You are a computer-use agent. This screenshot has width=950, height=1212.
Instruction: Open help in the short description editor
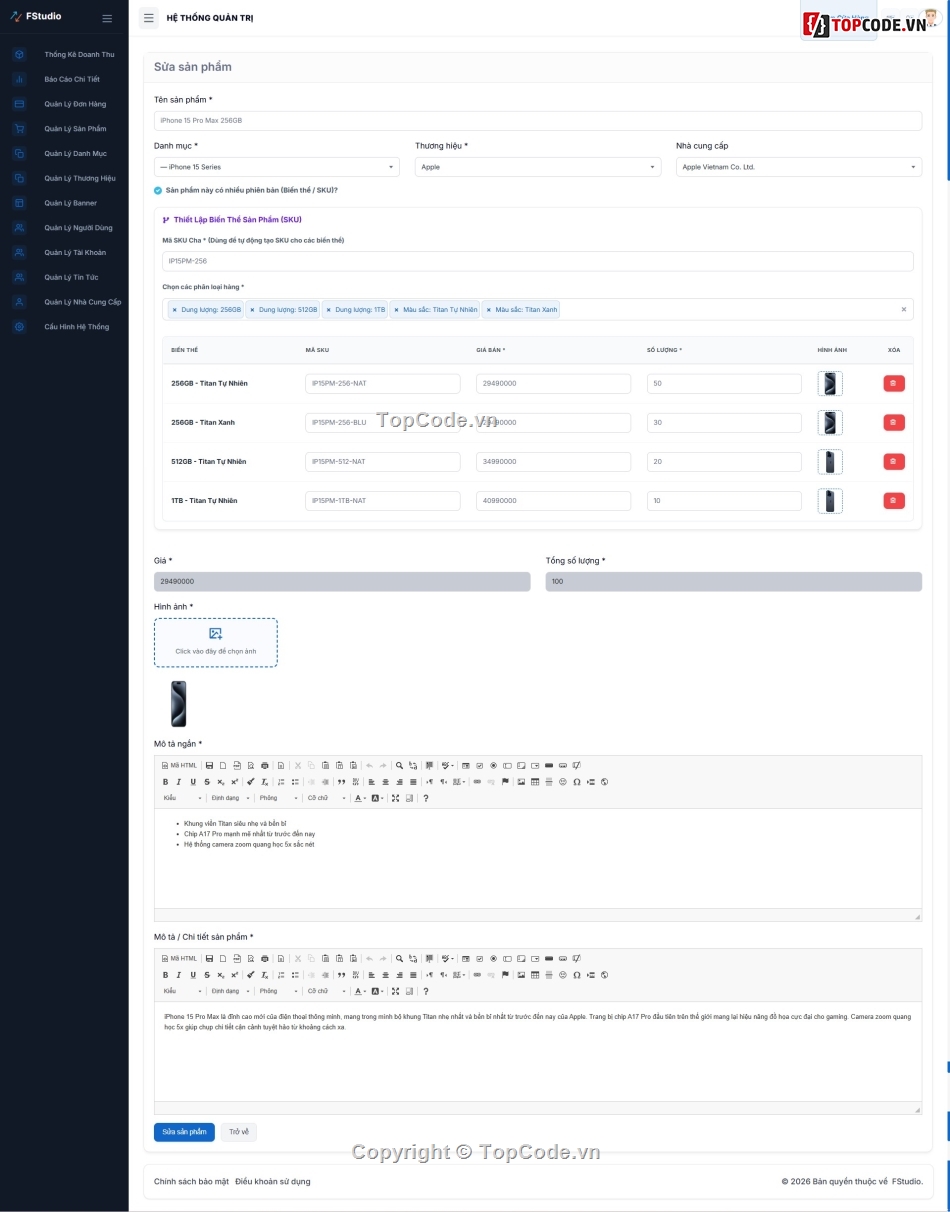click(x=426, y=798)
